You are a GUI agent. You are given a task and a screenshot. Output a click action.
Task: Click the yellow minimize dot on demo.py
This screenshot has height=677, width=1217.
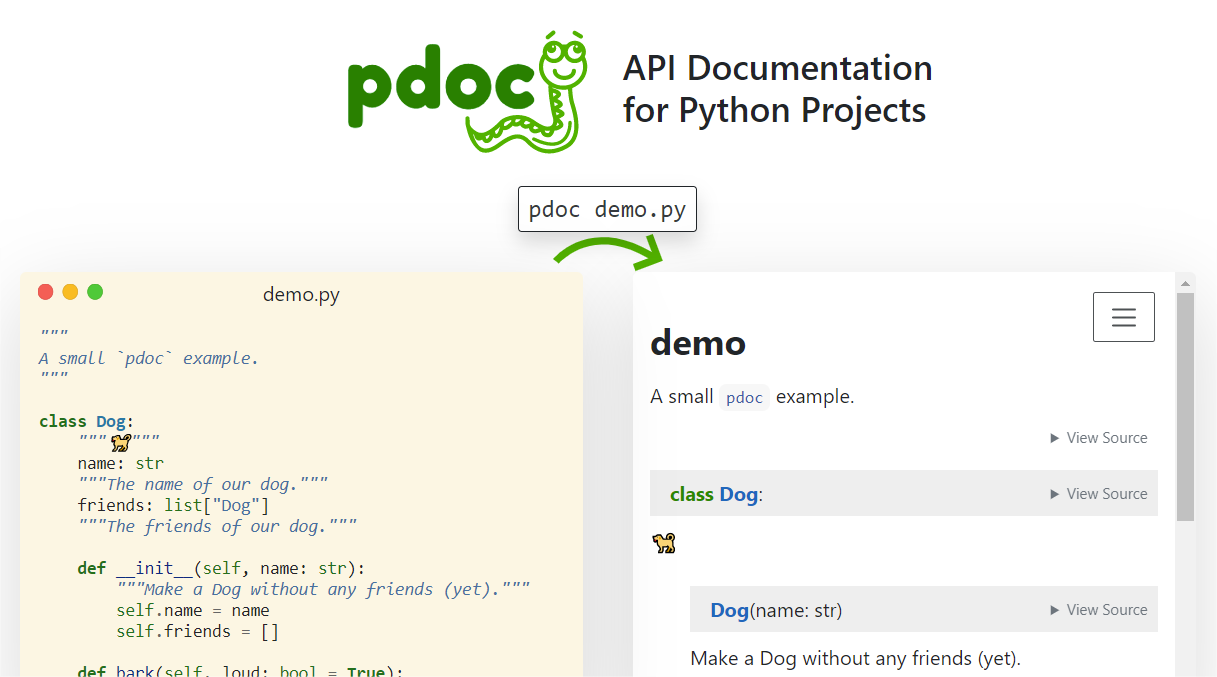(70, 292)
